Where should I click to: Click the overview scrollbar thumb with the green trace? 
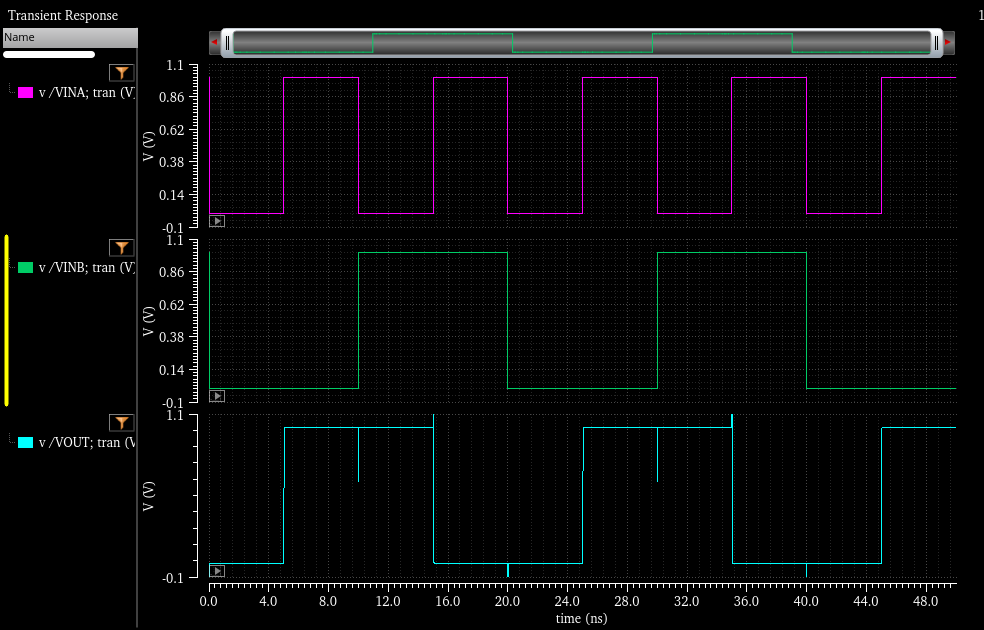coord(582,43)
